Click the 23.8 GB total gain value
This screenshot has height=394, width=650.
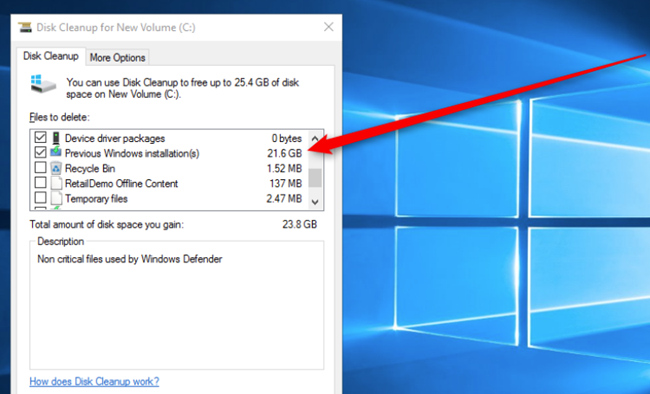[x=300, y=224]
